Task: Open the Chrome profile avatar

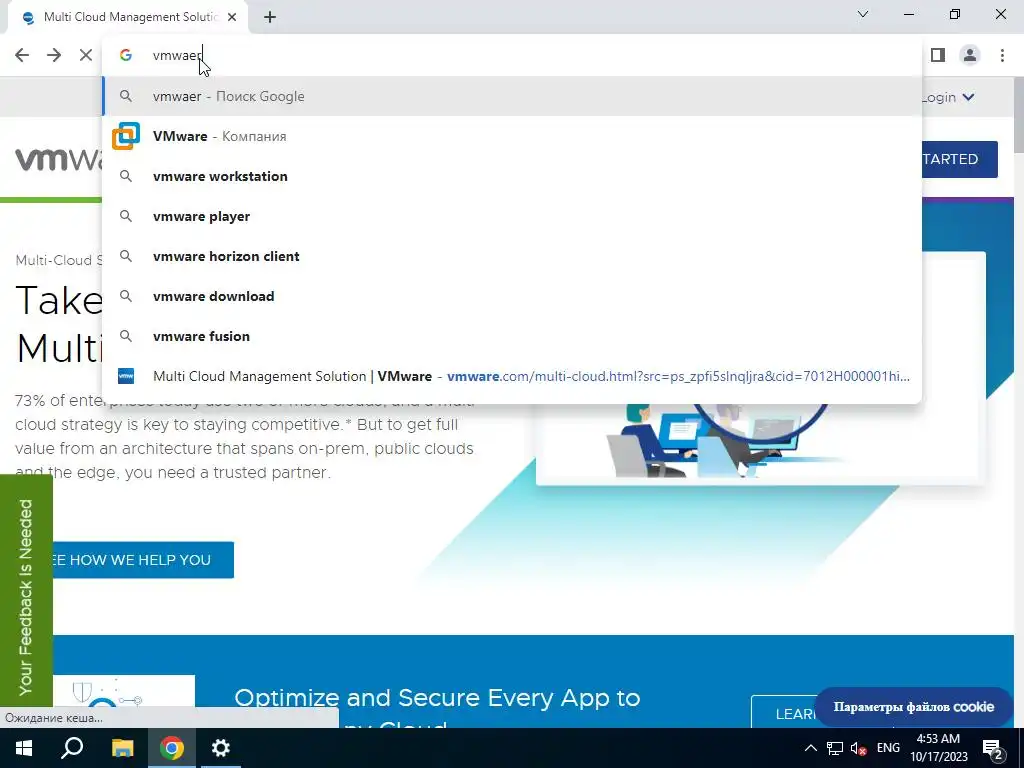Action: point(970,56)
